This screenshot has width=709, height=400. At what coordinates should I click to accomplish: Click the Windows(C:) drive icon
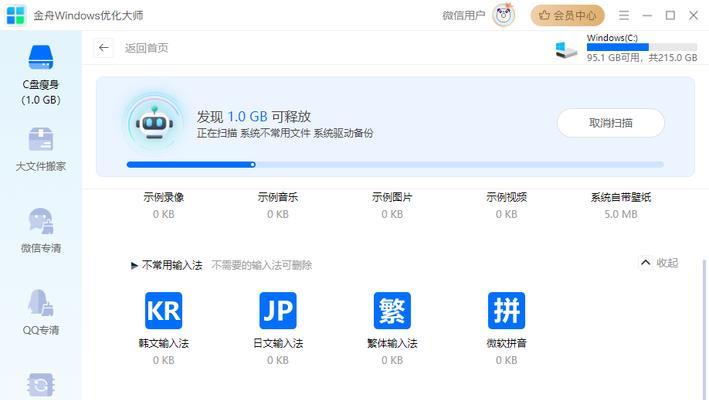tap(566, 50)
